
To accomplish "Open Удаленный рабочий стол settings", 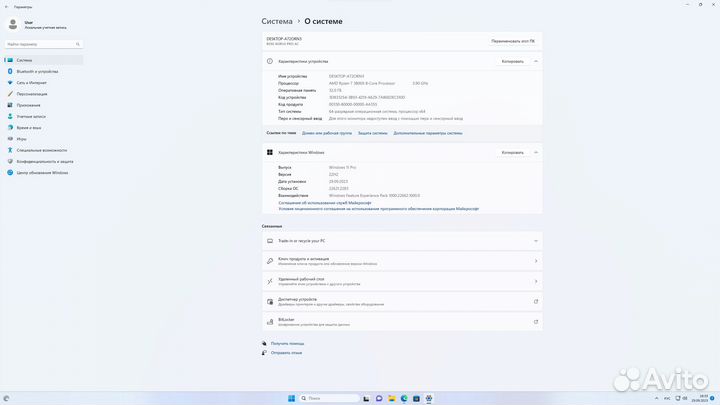I will pos(402,281).
